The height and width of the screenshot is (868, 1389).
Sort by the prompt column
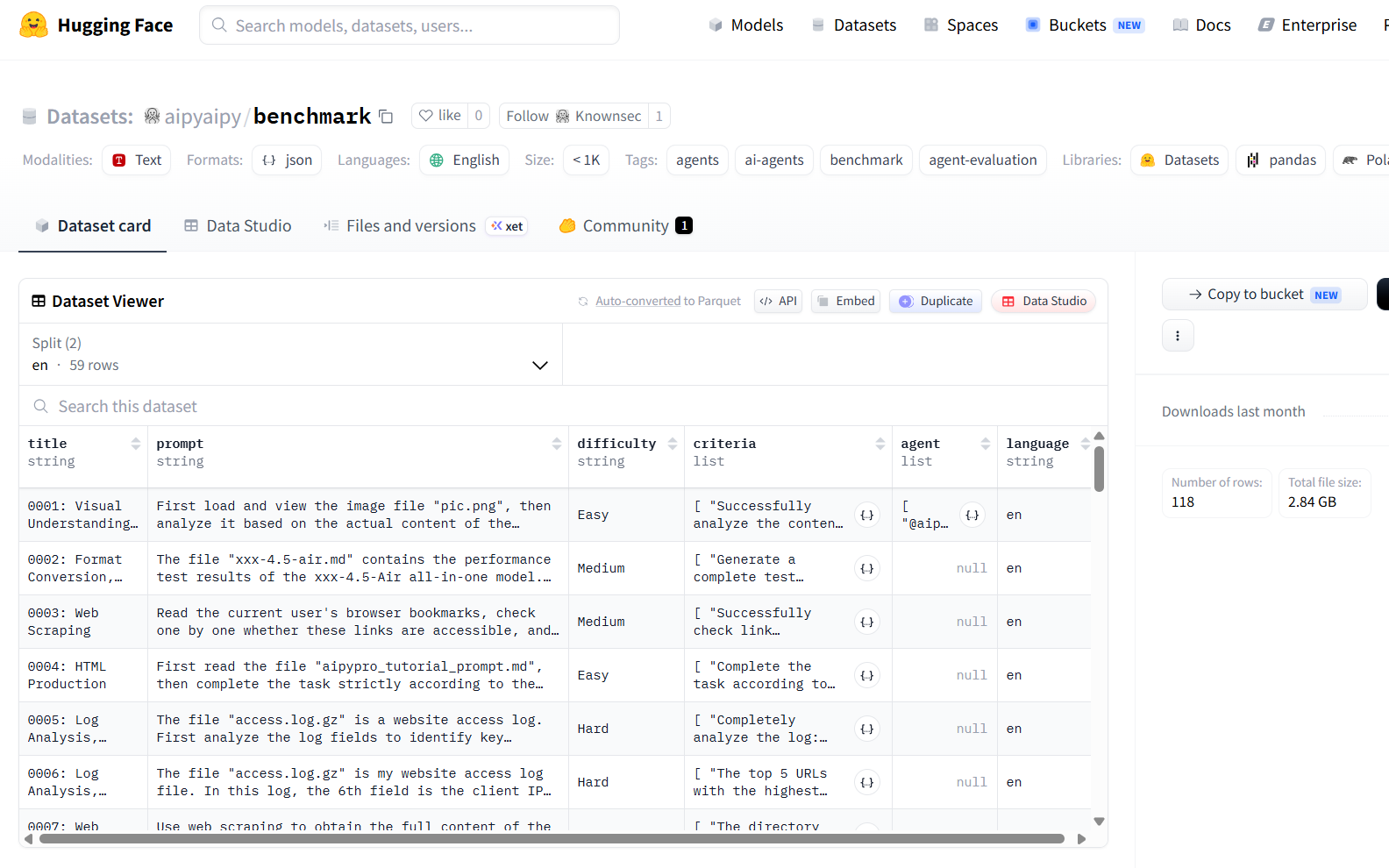tap(557, 444)
